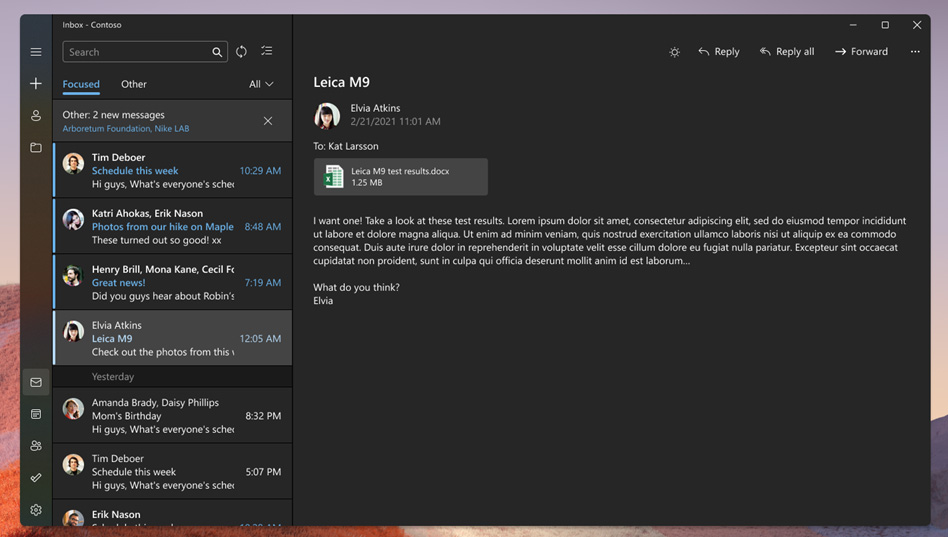The height and width of the screenshot is (537, 948).
Task: Select the Focused inbox tab
Action: 81,84
